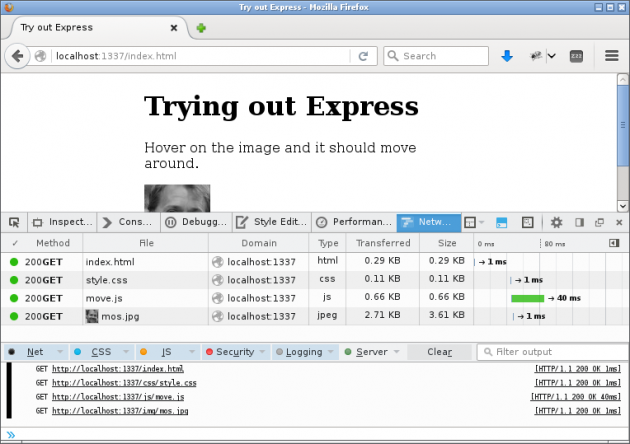Reload the page with the refresh icon
Image resolution: width=630 pixels, height=444 pixels.
pos(363,56)
